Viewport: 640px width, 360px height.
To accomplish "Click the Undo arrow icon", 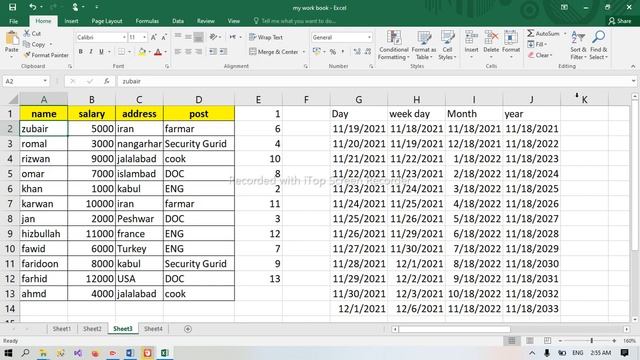I will pos(33,7).
